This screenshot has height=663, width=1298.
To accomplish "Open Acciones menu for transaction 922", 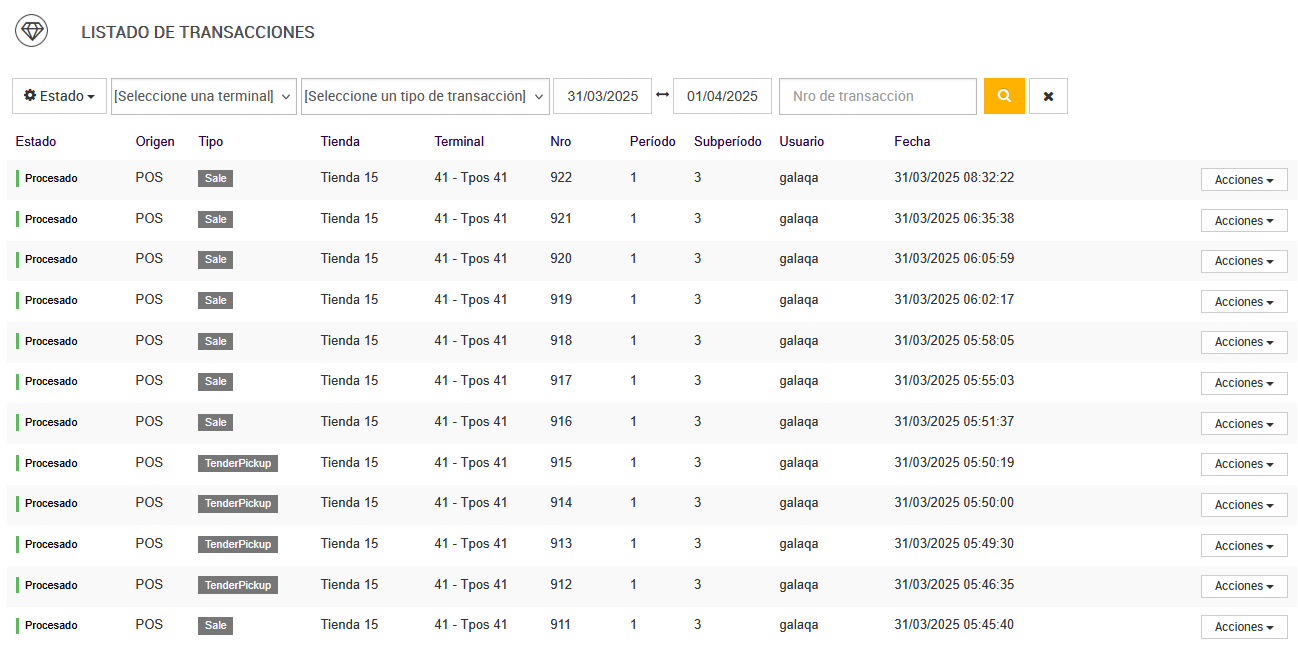I will [x=1243, y=180].
